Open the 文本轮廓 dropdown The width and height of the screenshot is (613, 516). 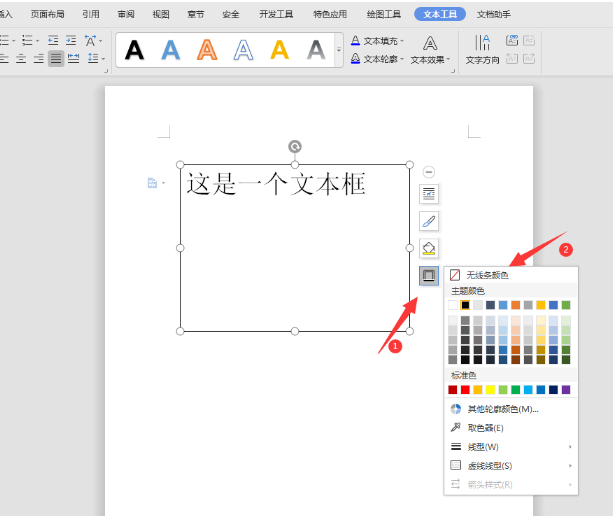coord(377,59)
